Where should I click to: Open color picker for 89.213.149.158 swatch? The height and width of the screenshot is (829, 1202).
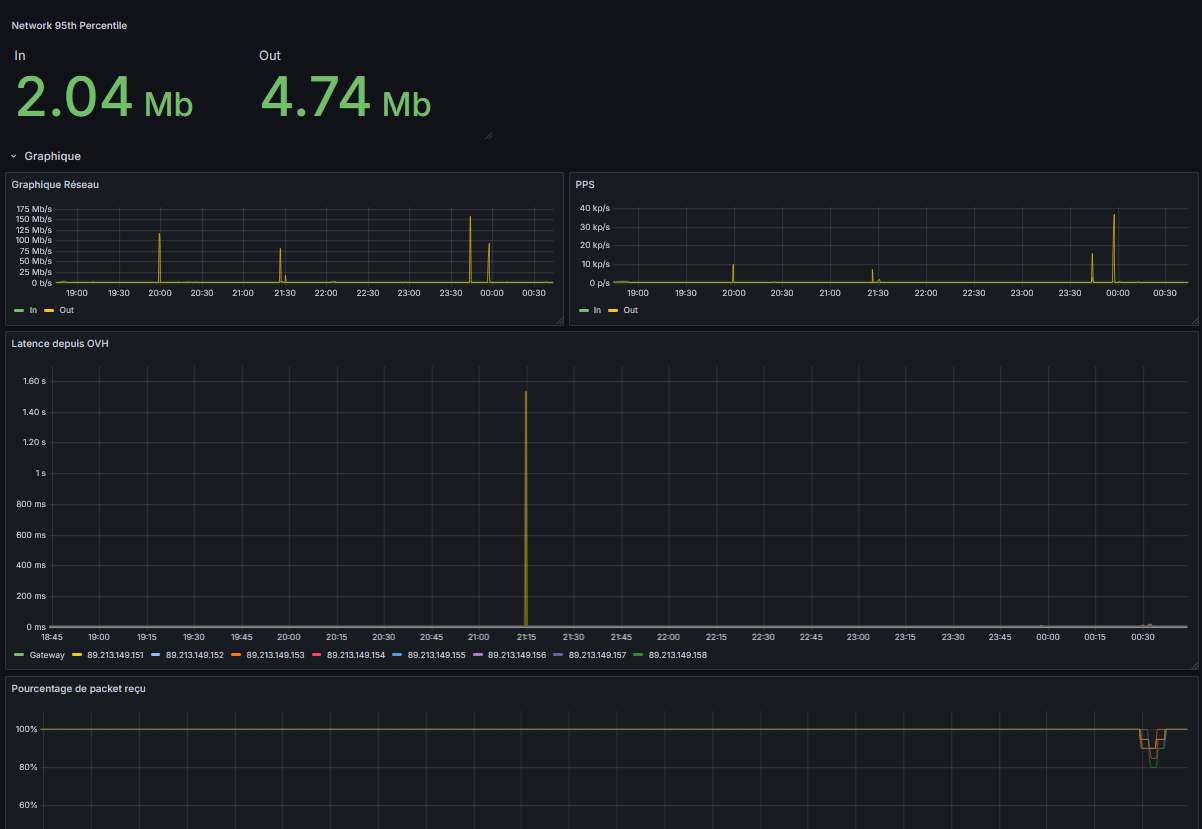(x=638, y=655)
